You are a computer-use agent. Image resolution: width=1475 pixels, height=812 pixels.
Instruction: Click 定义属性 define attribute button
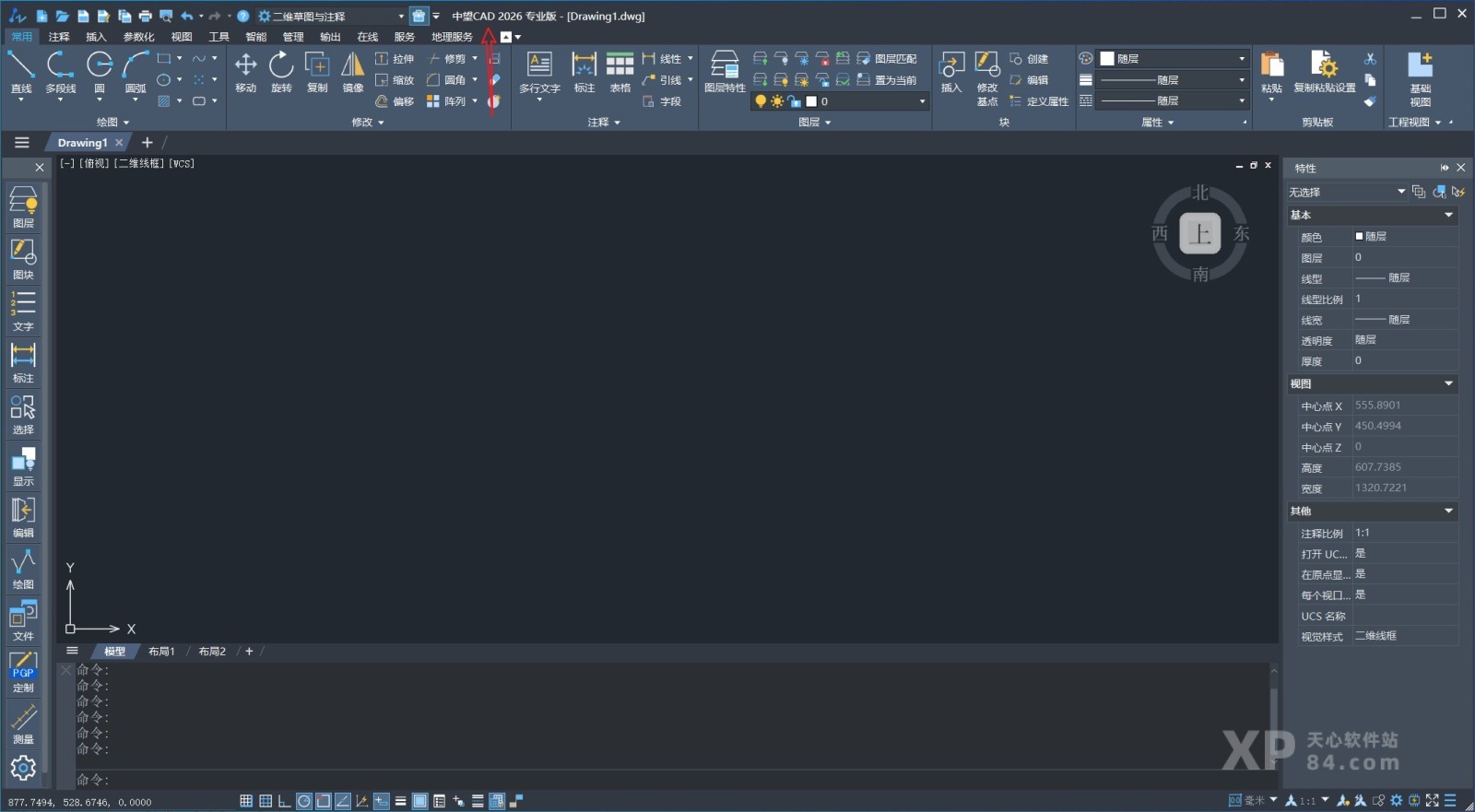point(1039,101)
